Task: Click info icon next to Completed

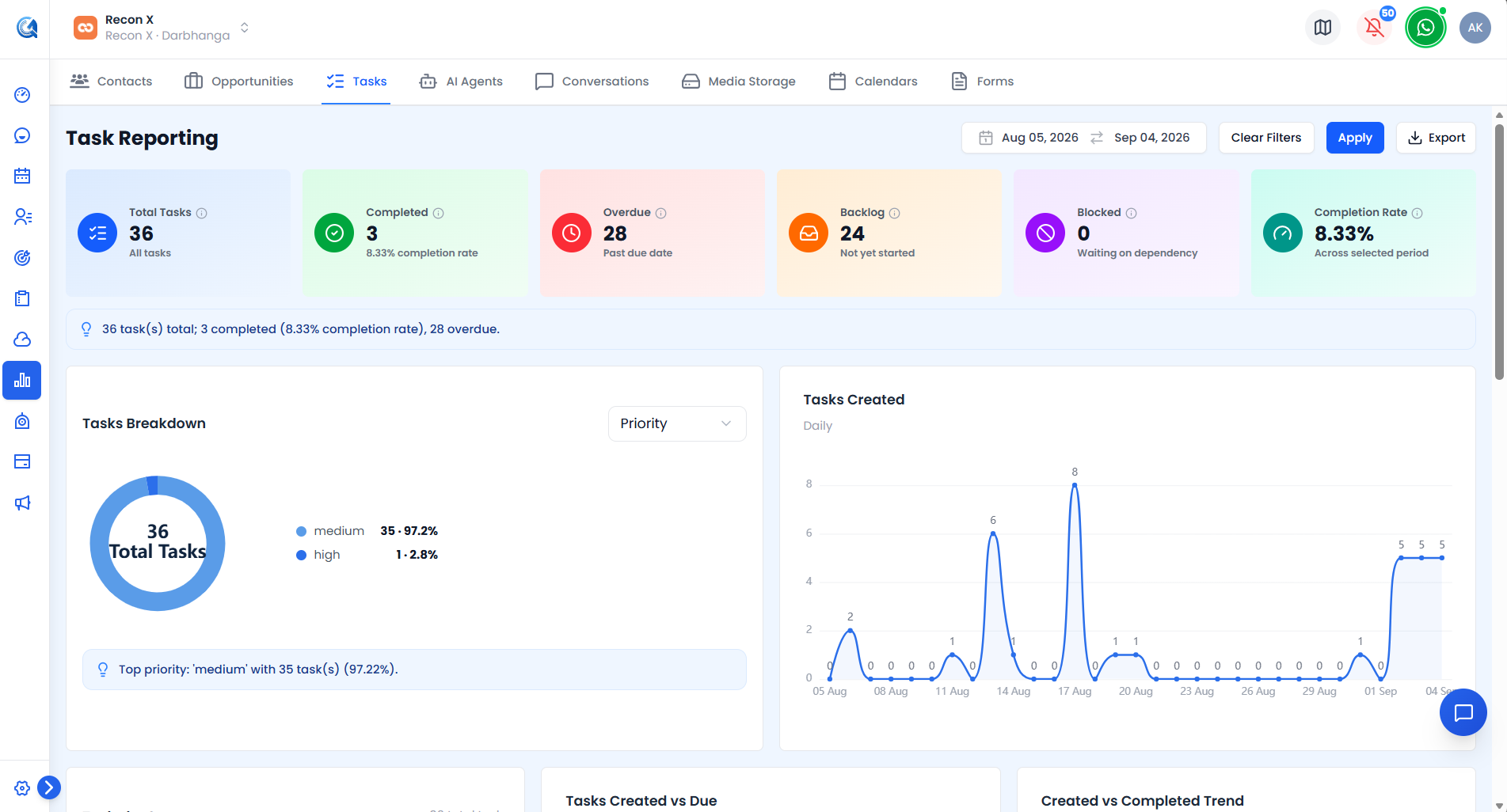Action: pos(439,213)
